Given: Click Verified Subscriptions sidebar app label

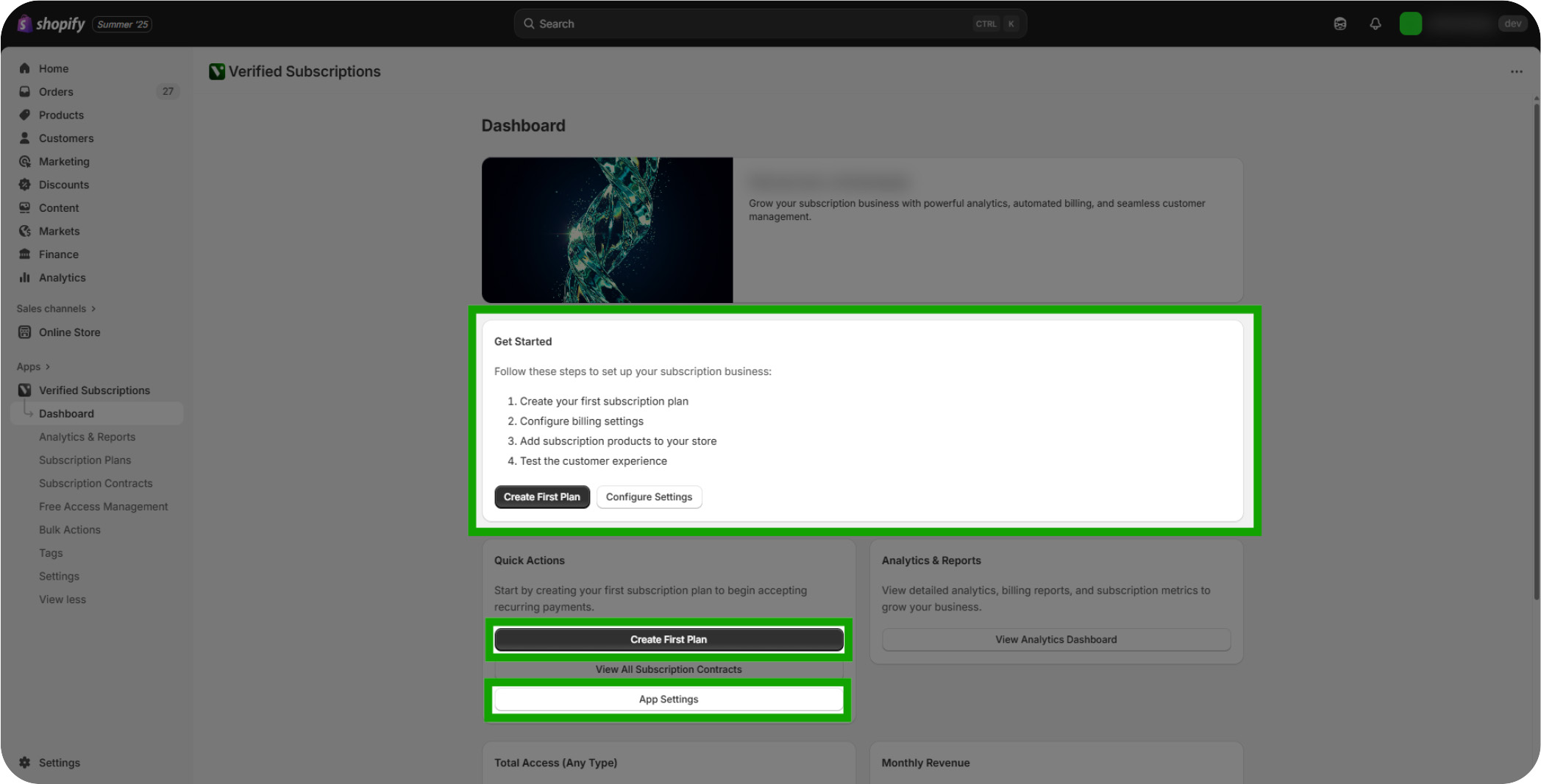Looking at the screenshot, I should 94,390.
